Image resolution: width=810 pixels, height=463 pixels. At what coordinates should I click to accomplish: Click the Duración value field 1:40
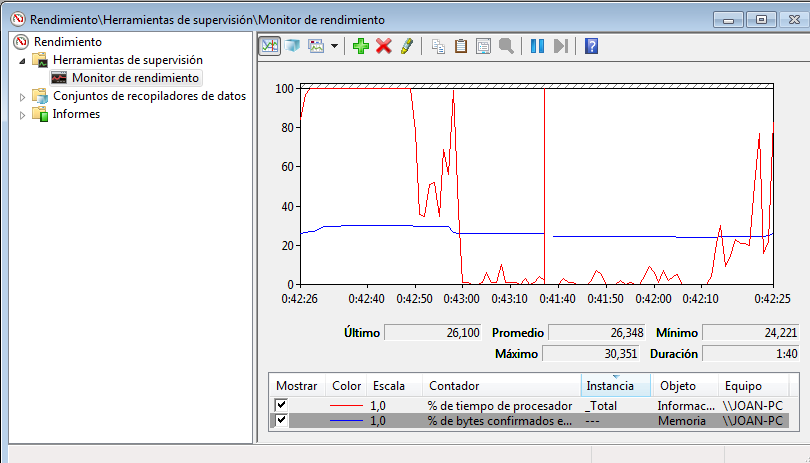click(x=751, y=354)
